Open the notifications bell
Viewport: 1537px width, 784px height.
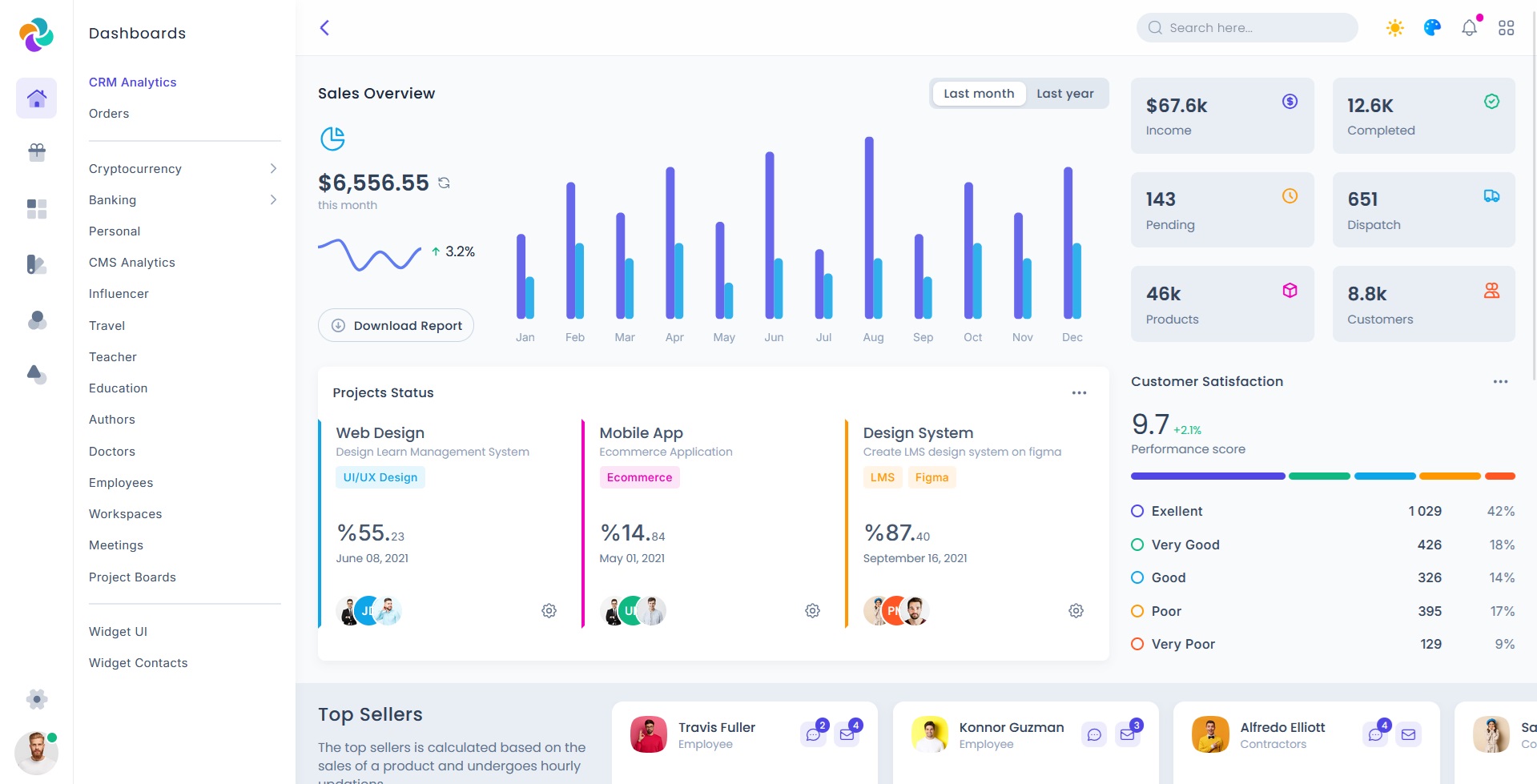(1469, 27)
